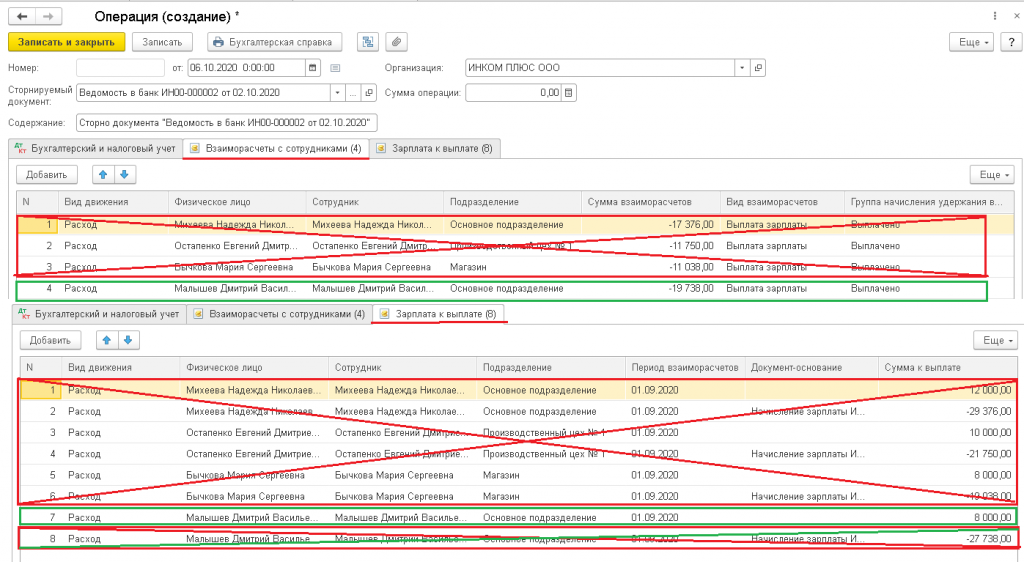This screenshot has width=1024, height=562.
Task: Sort upper table by Сумма взаиморасчетов header
Action: (650, 202)
